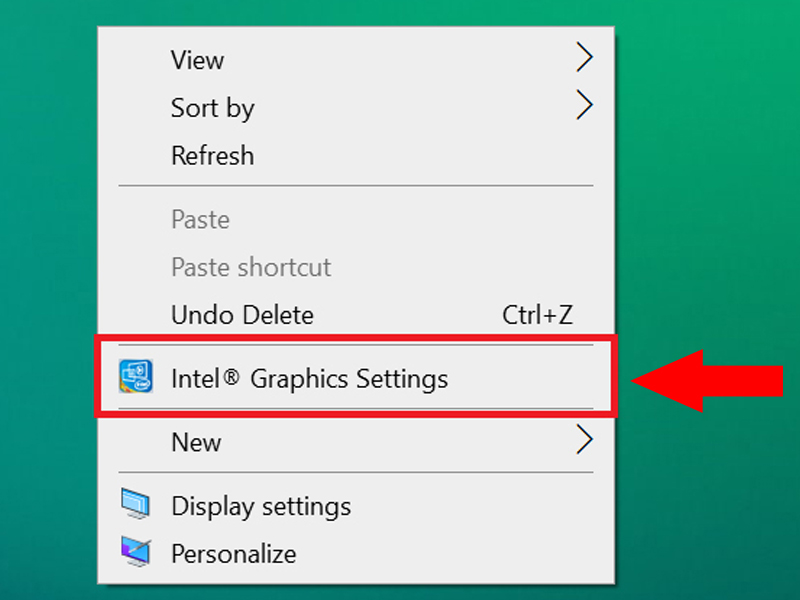The width and height of the screenshot is (800, 600).
Task: Select the Display settings monitor icon
Action: pos(135,505)
